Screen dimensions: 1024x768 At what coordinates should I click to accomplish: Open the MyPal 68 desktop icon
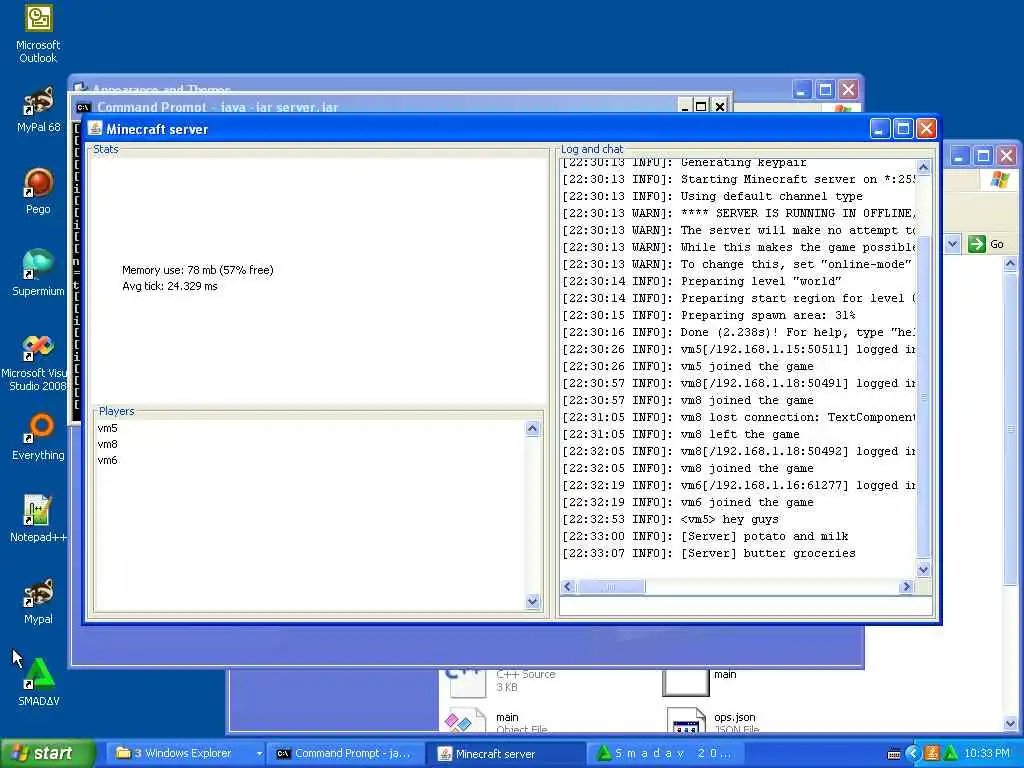[x=38, y=108]
